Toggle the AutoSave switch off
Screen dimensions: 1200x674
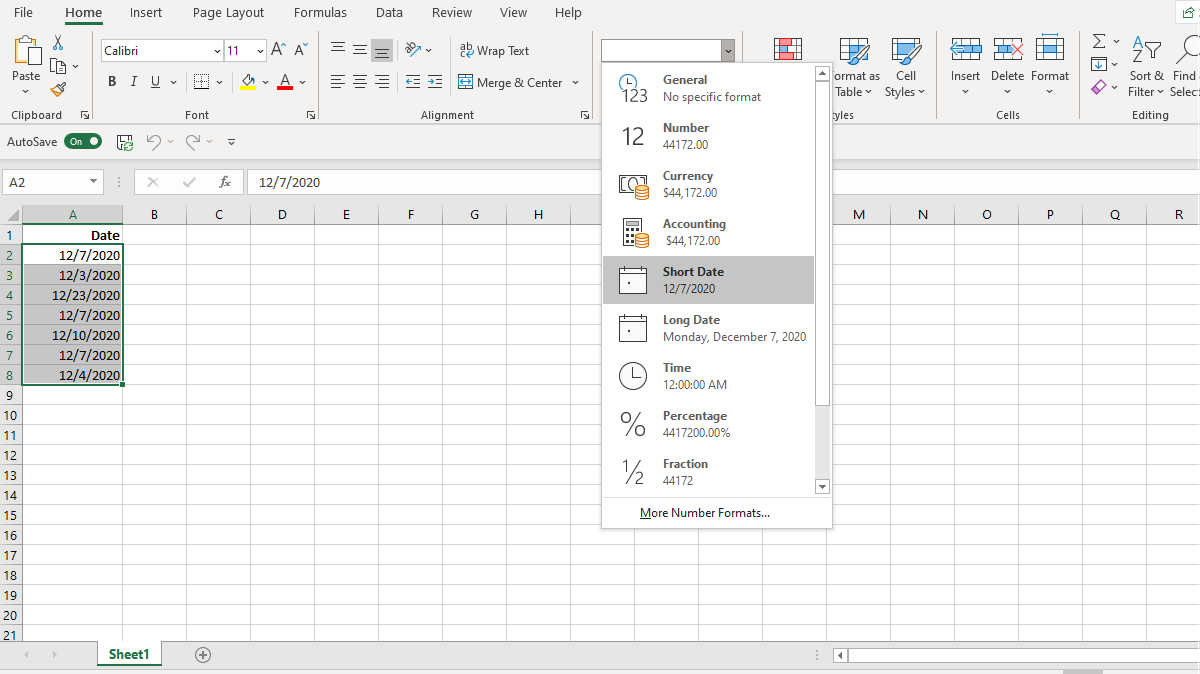[83, 142]
